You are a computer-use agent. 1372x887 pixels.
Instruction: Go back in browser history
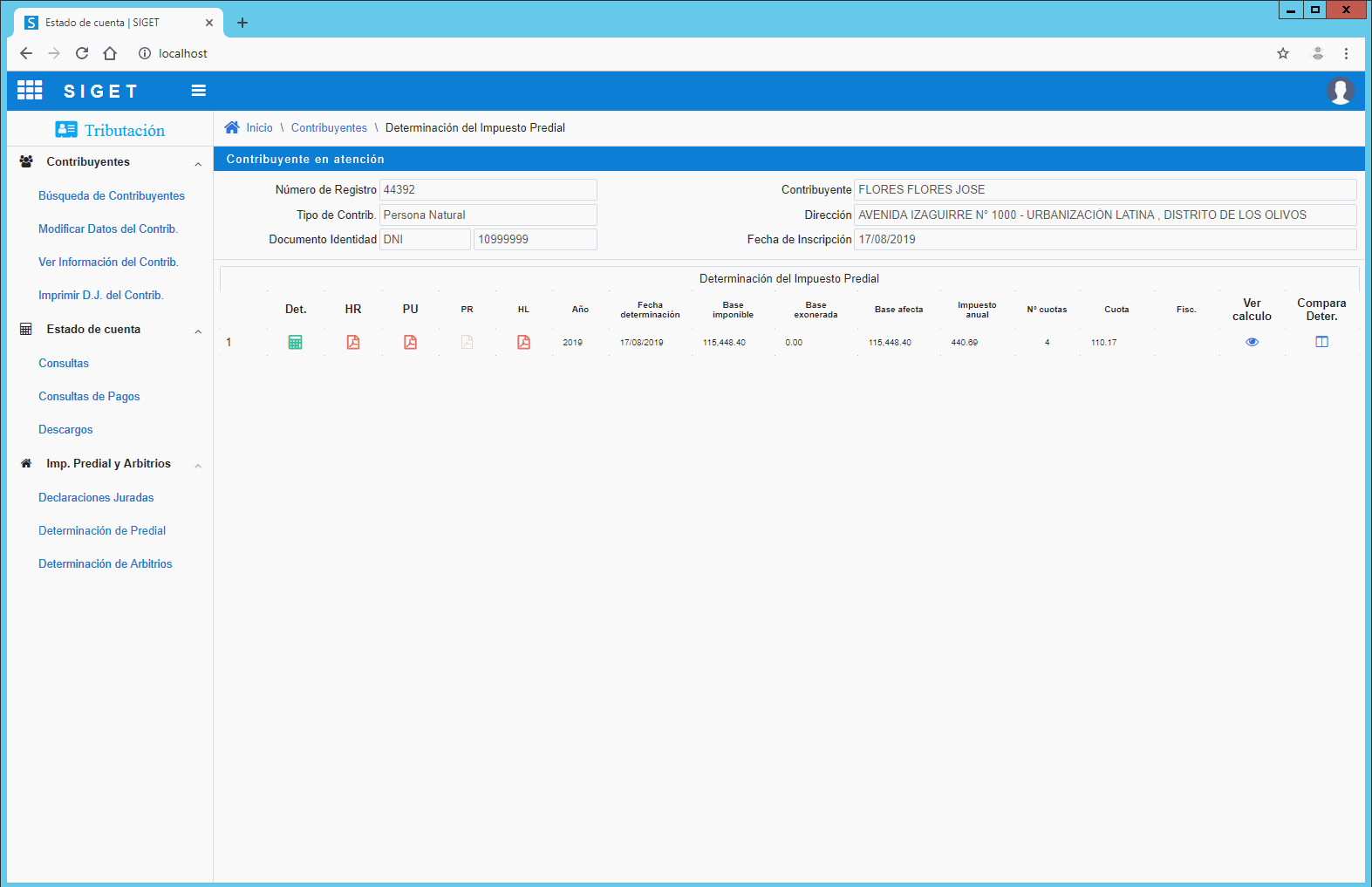26,53
